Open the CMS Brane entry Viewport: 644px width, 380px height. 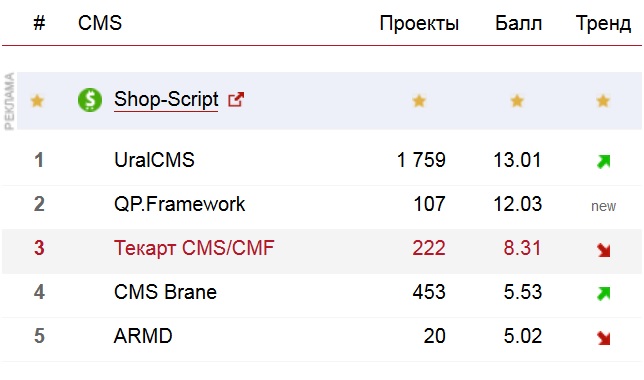165,292
